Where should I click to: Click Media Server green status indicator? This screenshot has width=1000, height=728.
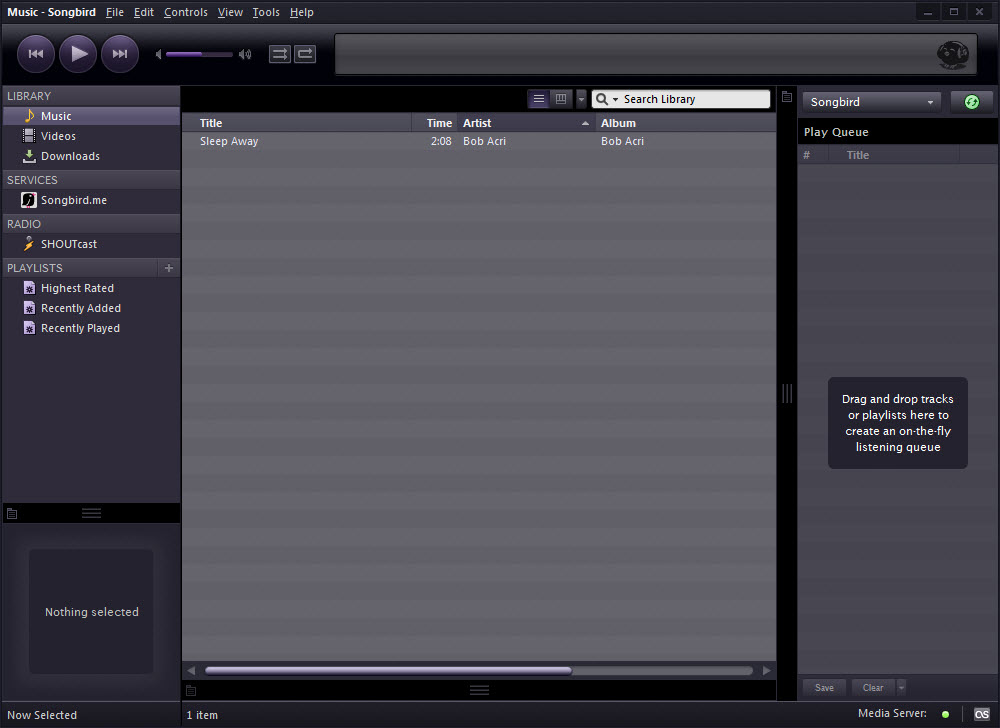point(945,715)
